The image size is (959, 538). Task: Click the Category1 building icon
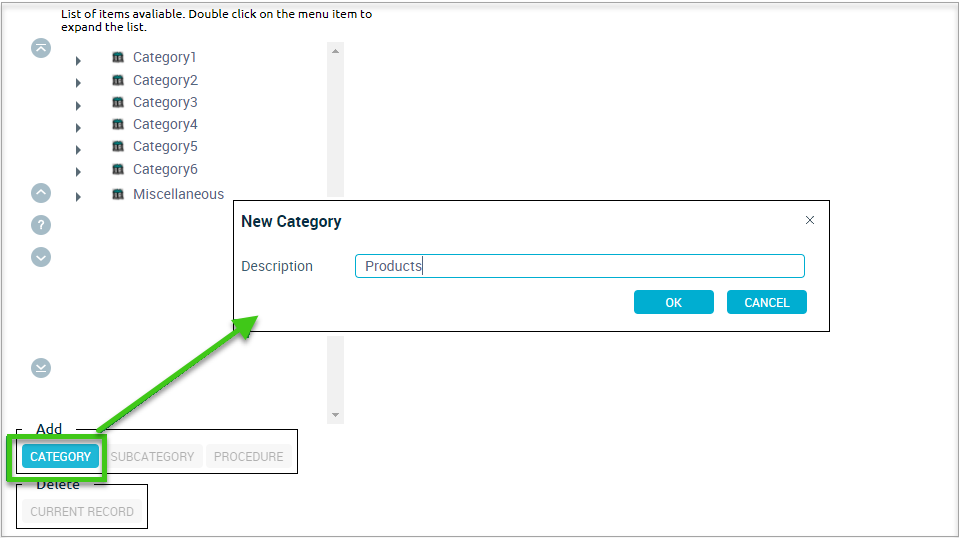point(118,57)
